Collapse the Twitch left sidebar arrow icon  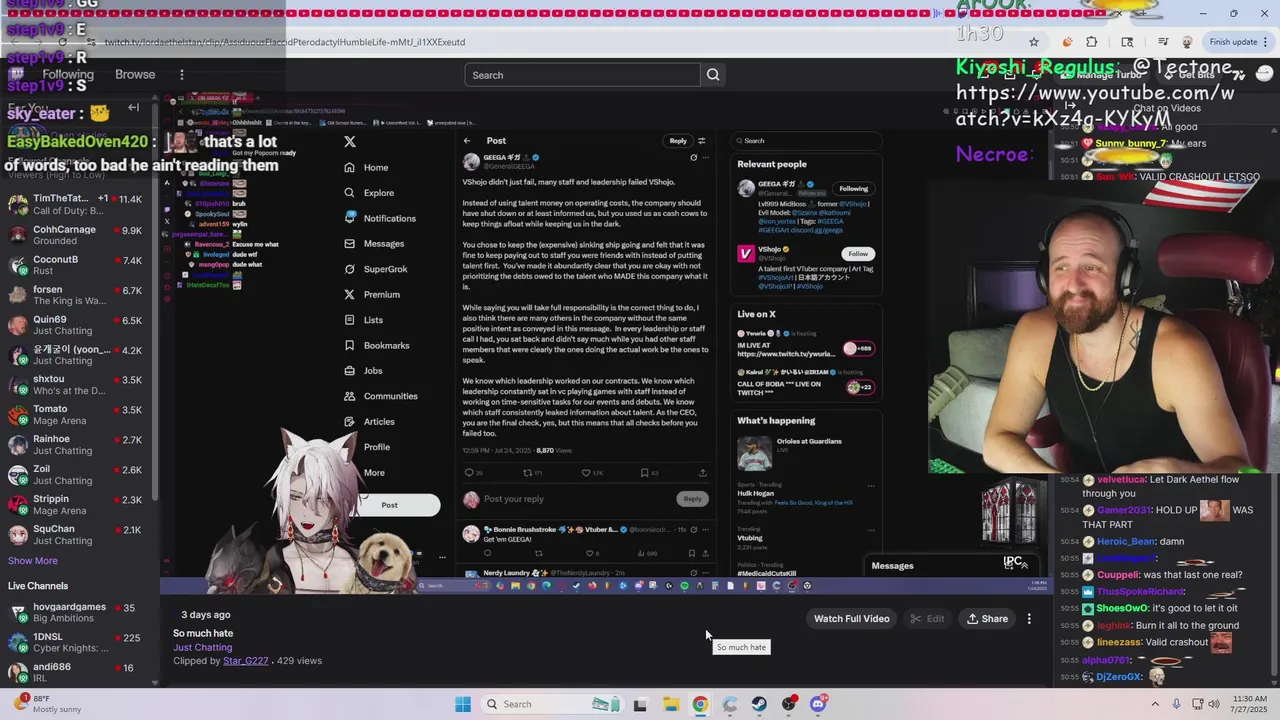[x=133, y=107]
